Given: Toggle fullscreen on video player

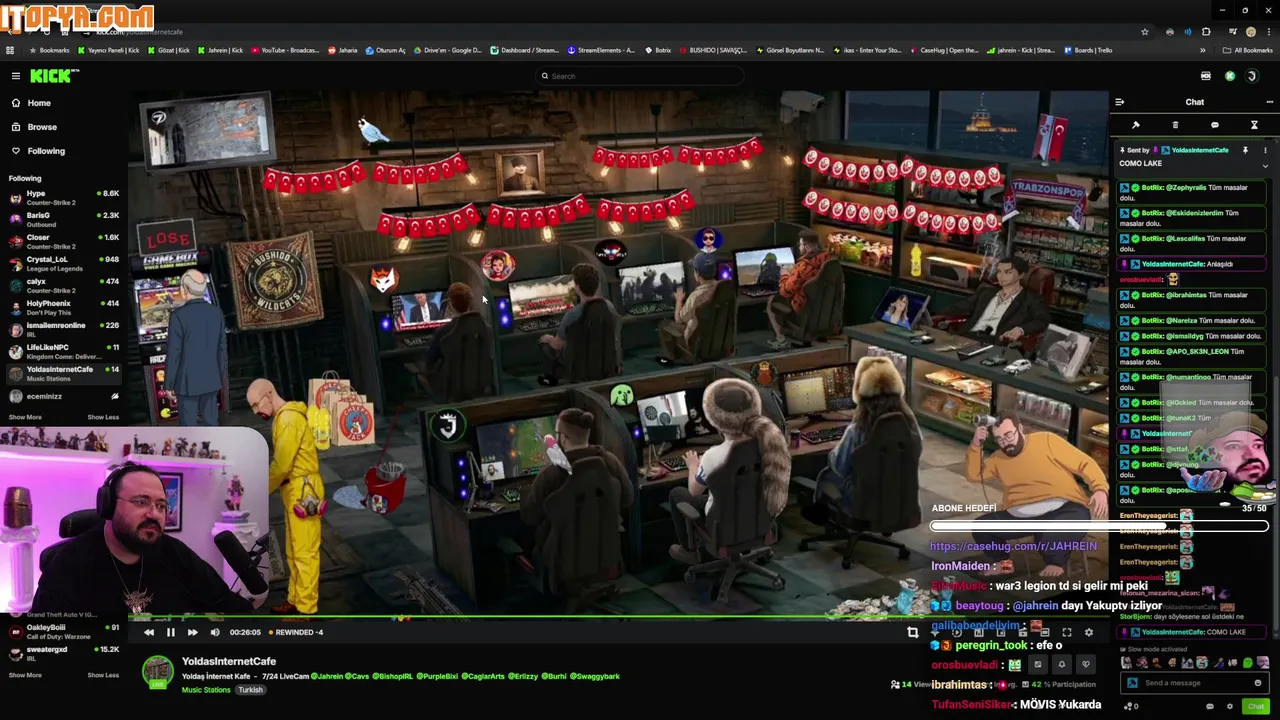Looking at the screenshot, I should pyautogui.click(x=1067, y=632).
